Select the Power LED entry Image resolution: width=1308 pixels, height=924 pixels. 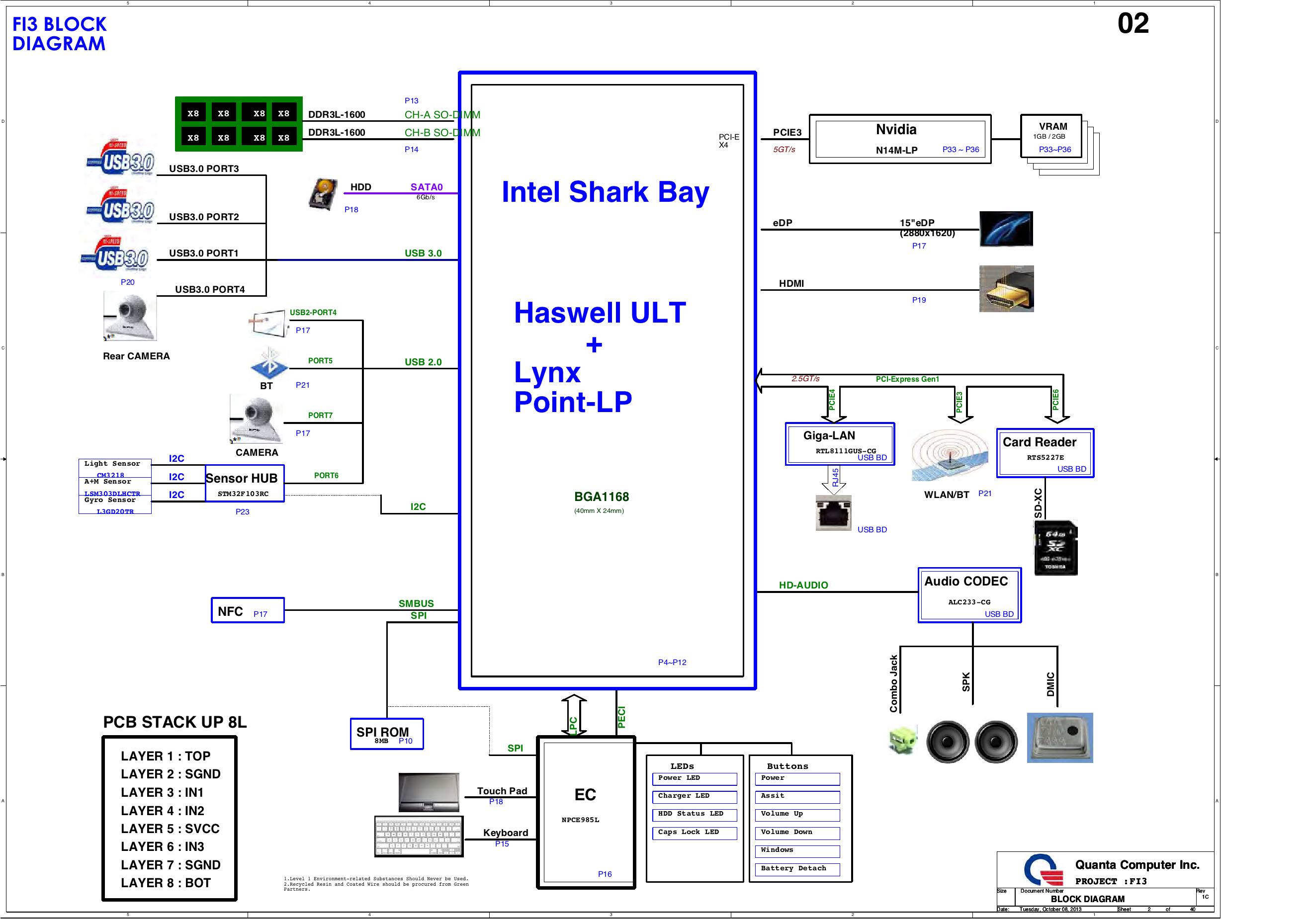click(694, 779)
